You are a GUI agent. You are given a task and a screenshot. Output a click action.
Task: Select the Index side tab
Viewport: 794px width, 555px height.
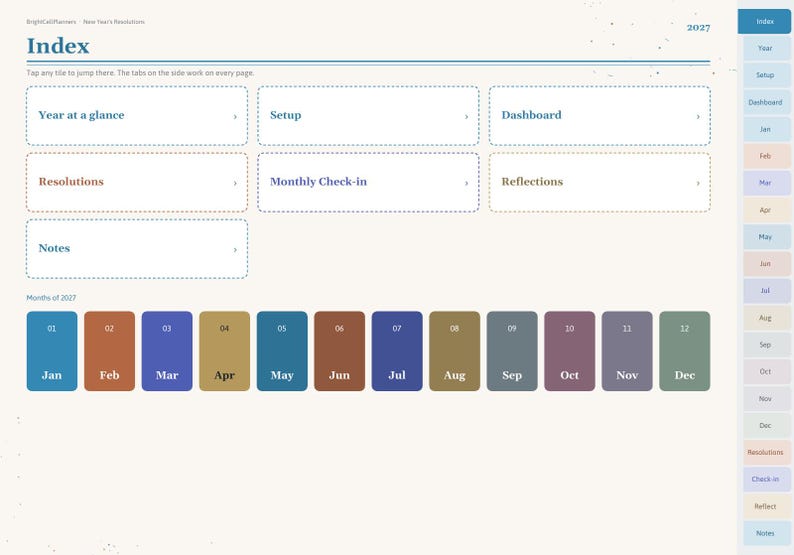coord(764,21)
